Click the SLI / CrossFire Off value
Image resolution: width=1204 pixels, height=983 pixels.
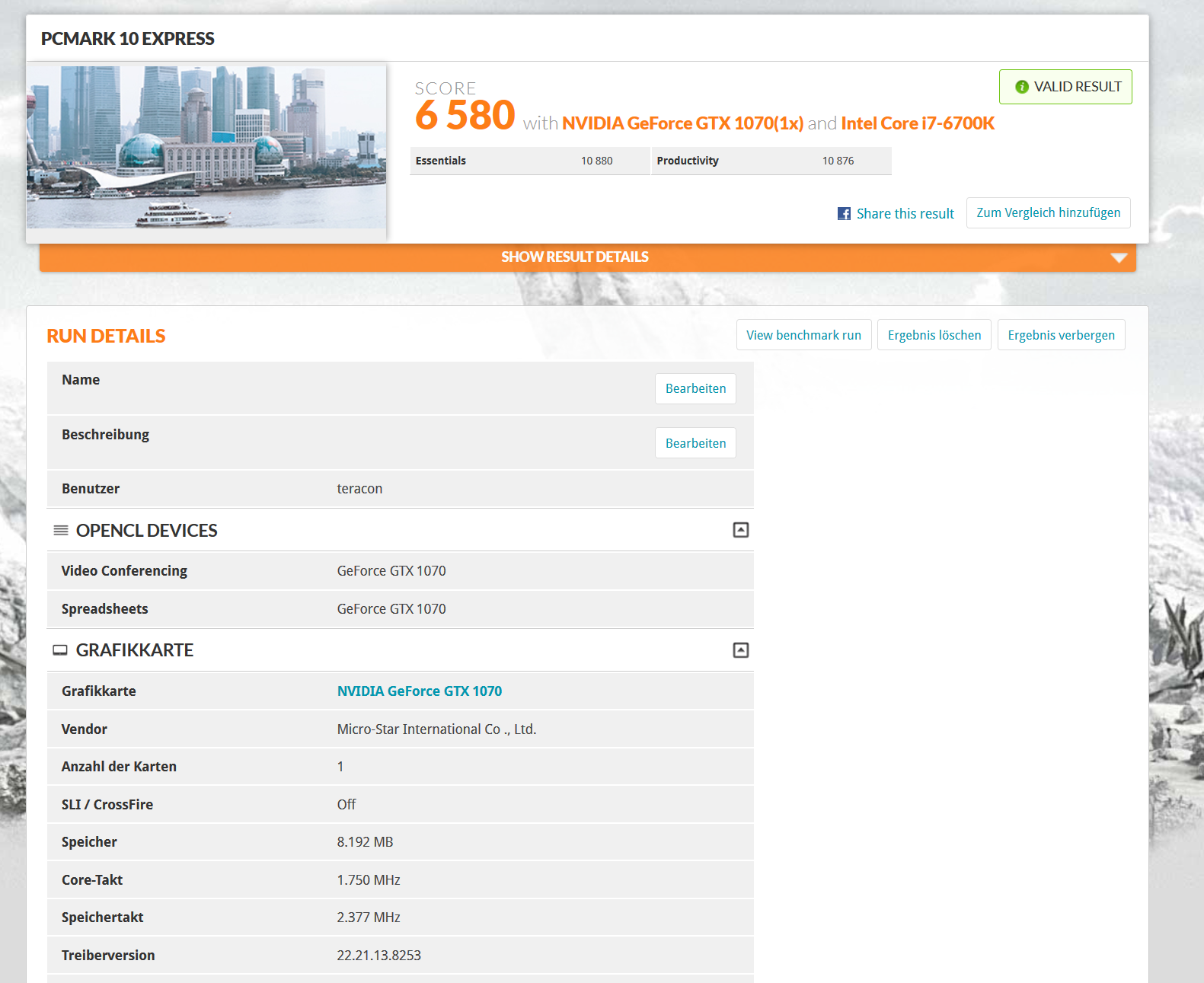point(347,805)
